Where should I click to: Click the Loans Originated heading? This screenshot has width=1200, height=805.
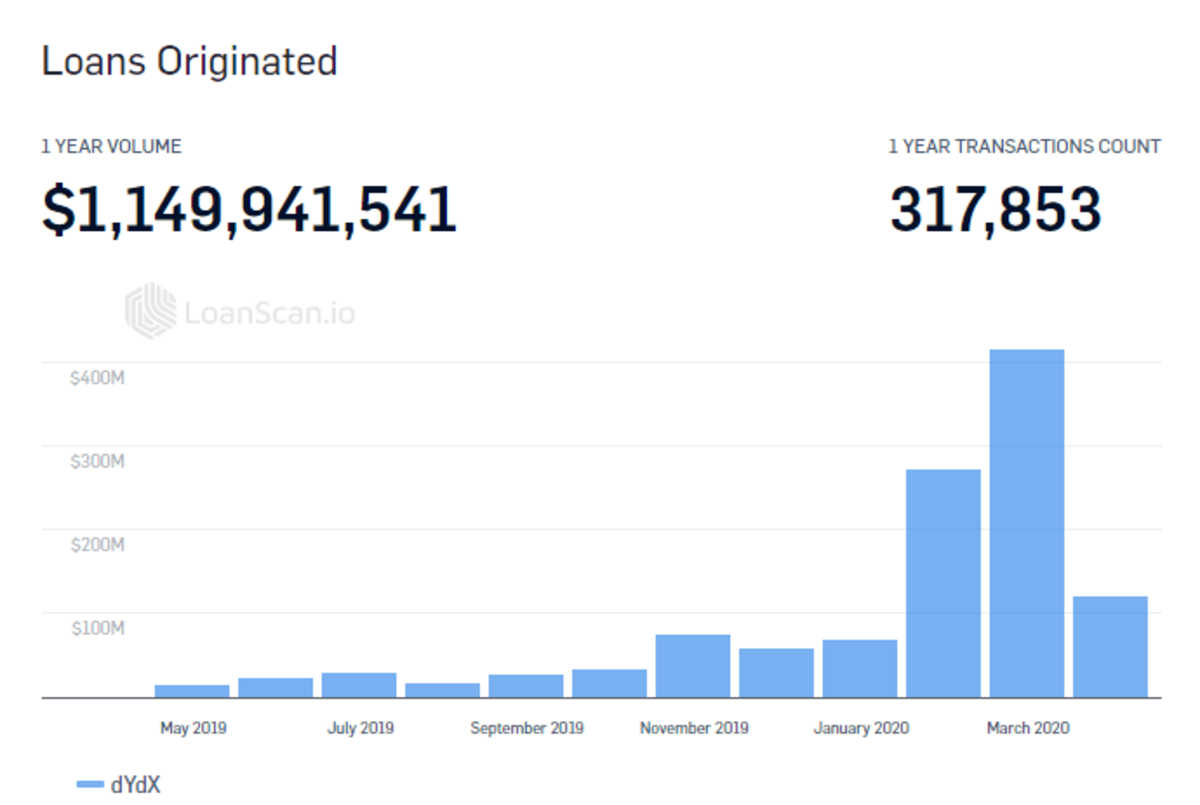189,62
